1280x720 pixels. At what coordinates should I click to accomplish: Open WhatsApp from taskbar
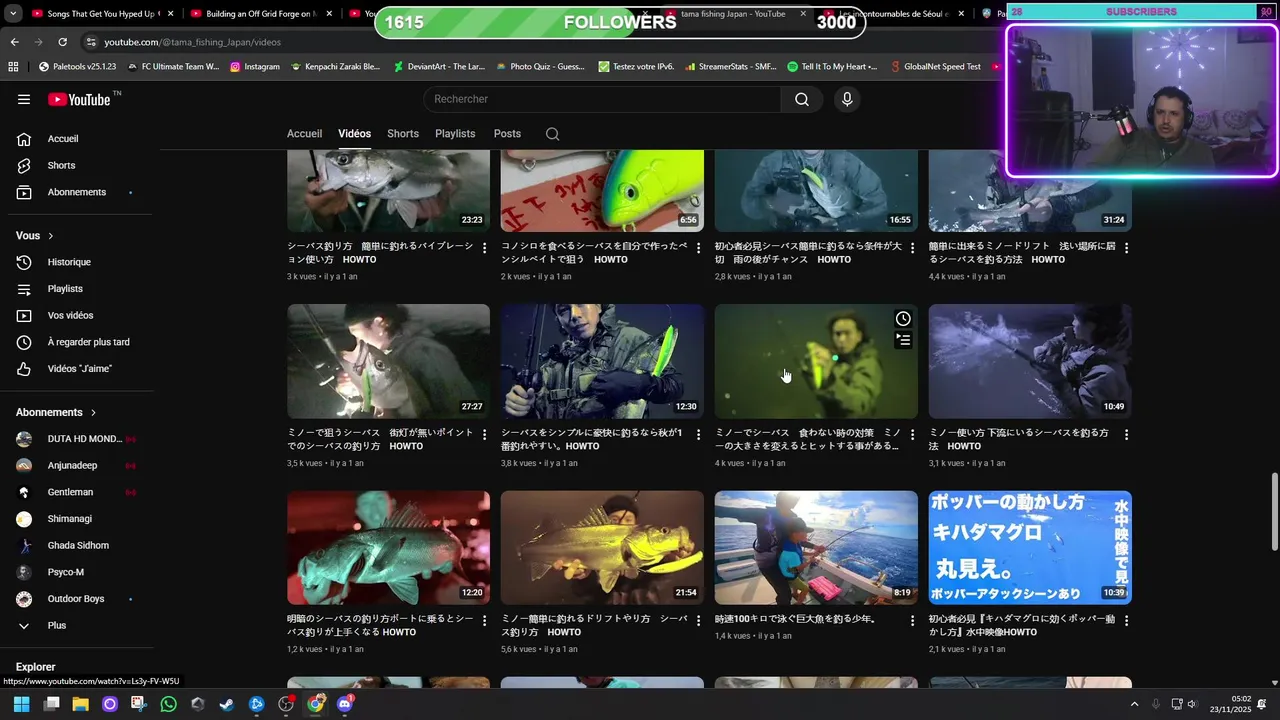point(168,704)
